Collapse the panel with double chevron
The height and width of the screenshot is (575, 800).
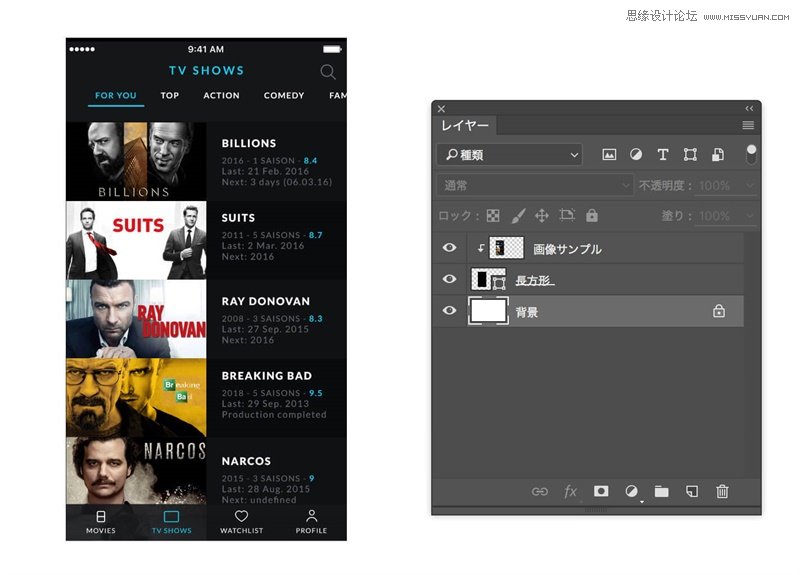pyautogui.click(x=749, y=108)
